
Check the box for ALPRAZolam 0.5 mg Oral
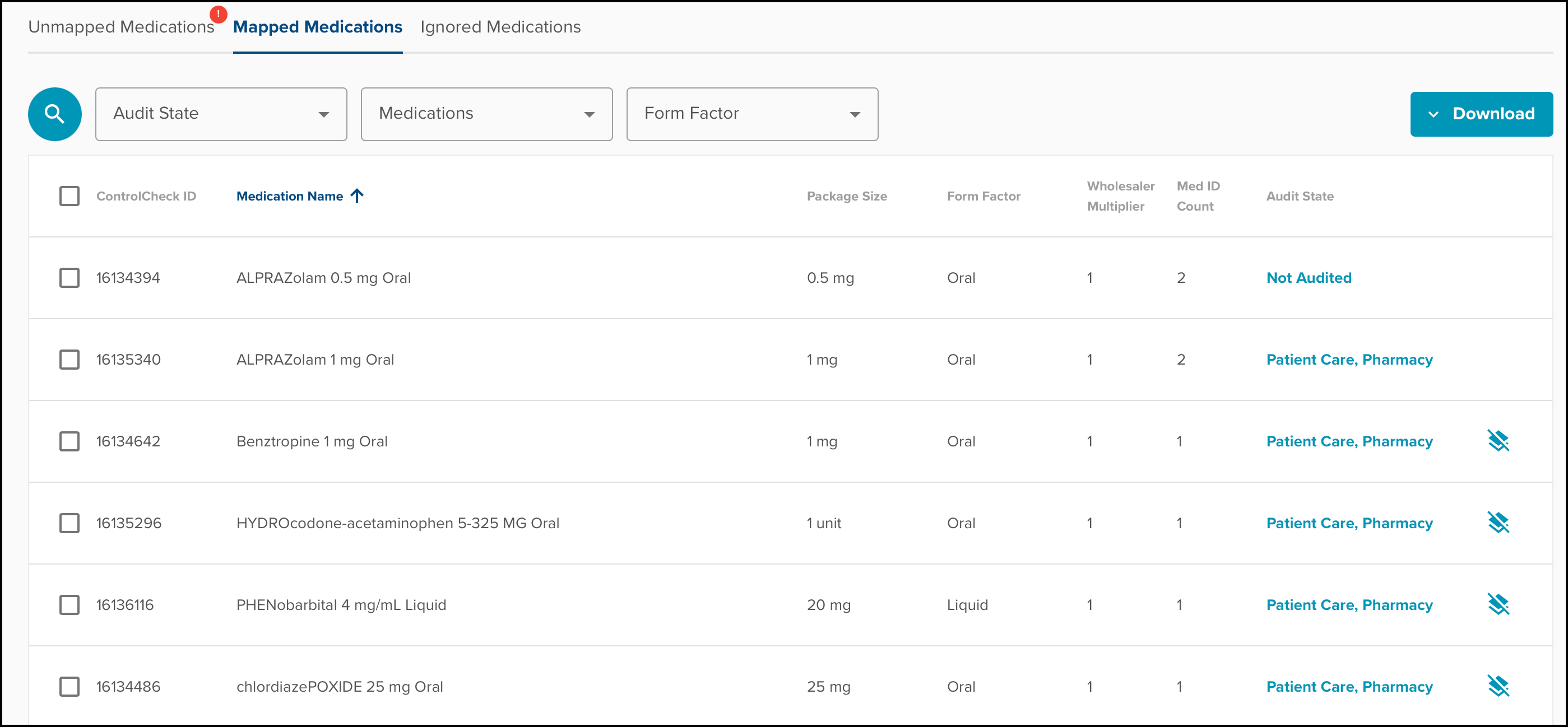pyautogui.click(x=69, y=277)
